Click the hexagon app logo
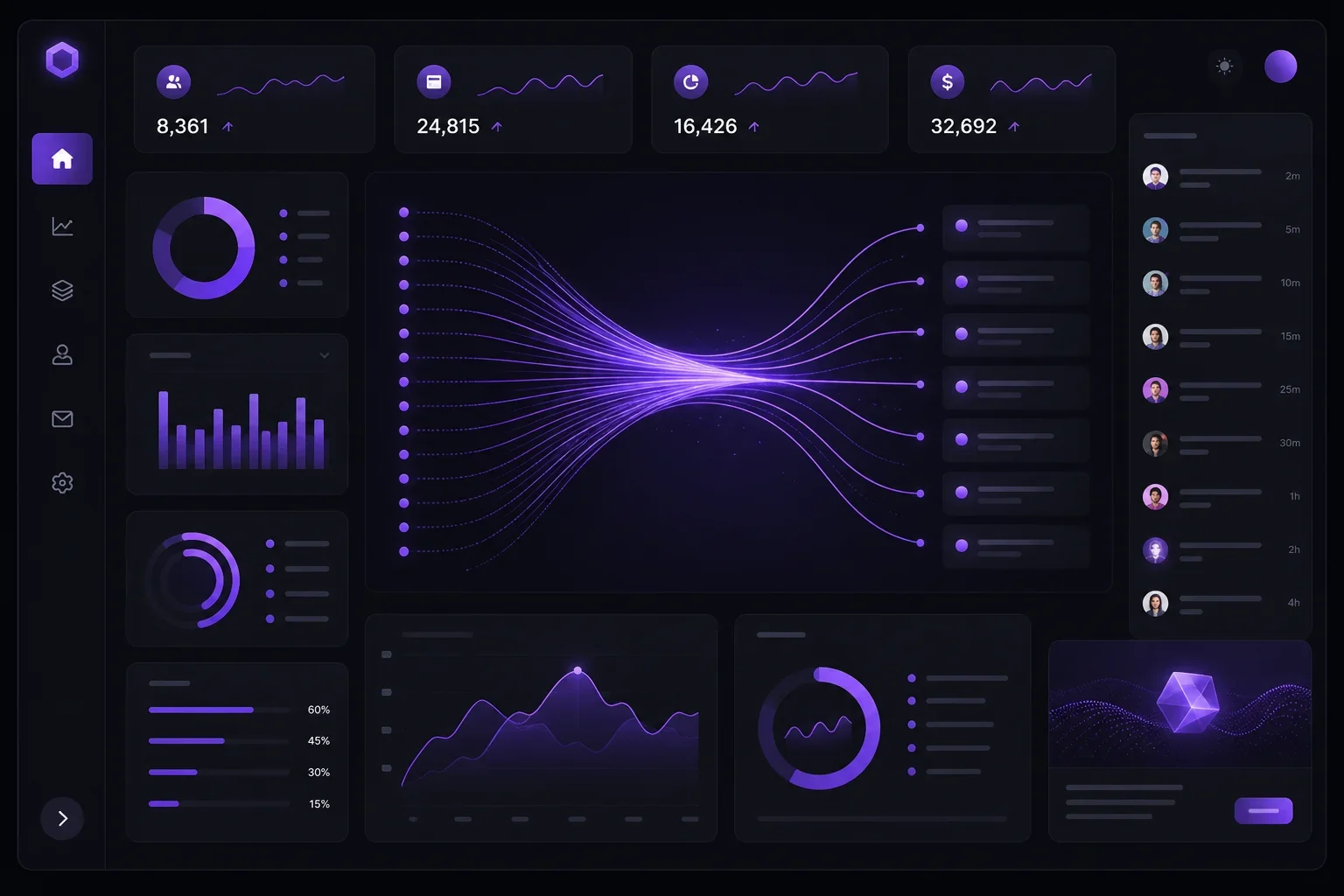 coord(62,60)
